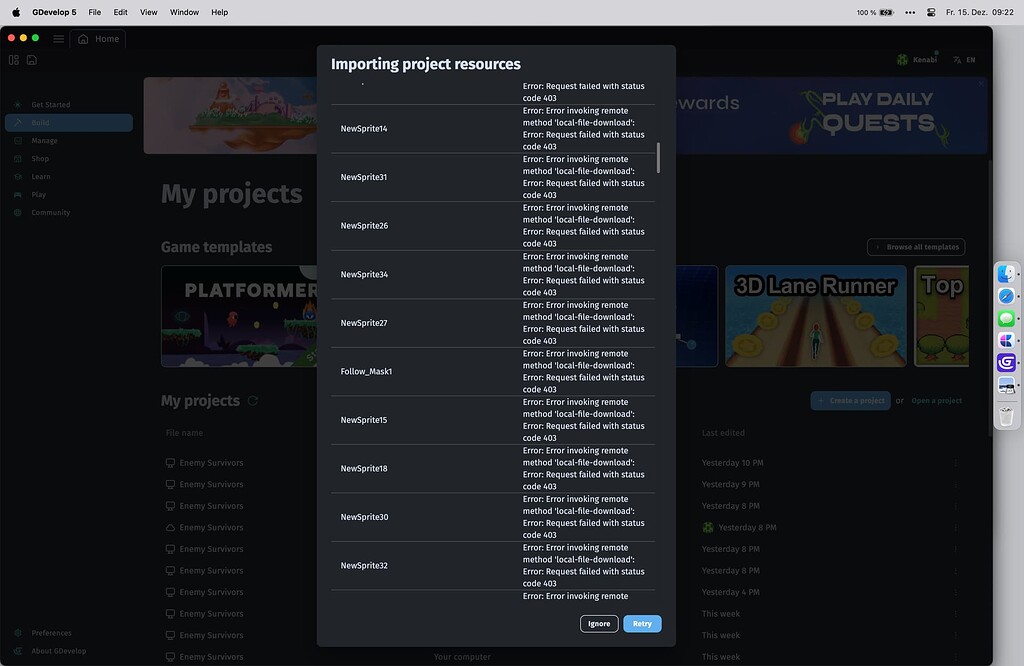This screenshot has height=666, width=1024.
Task: Select the NewSprite26 row in the error list
Action: [x=492, y=226]
